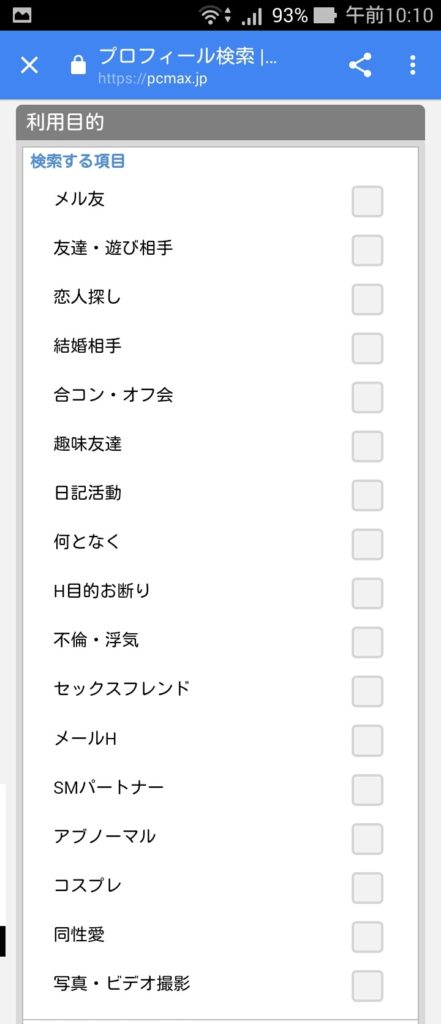Tap the share icon in toolbar

360,65
